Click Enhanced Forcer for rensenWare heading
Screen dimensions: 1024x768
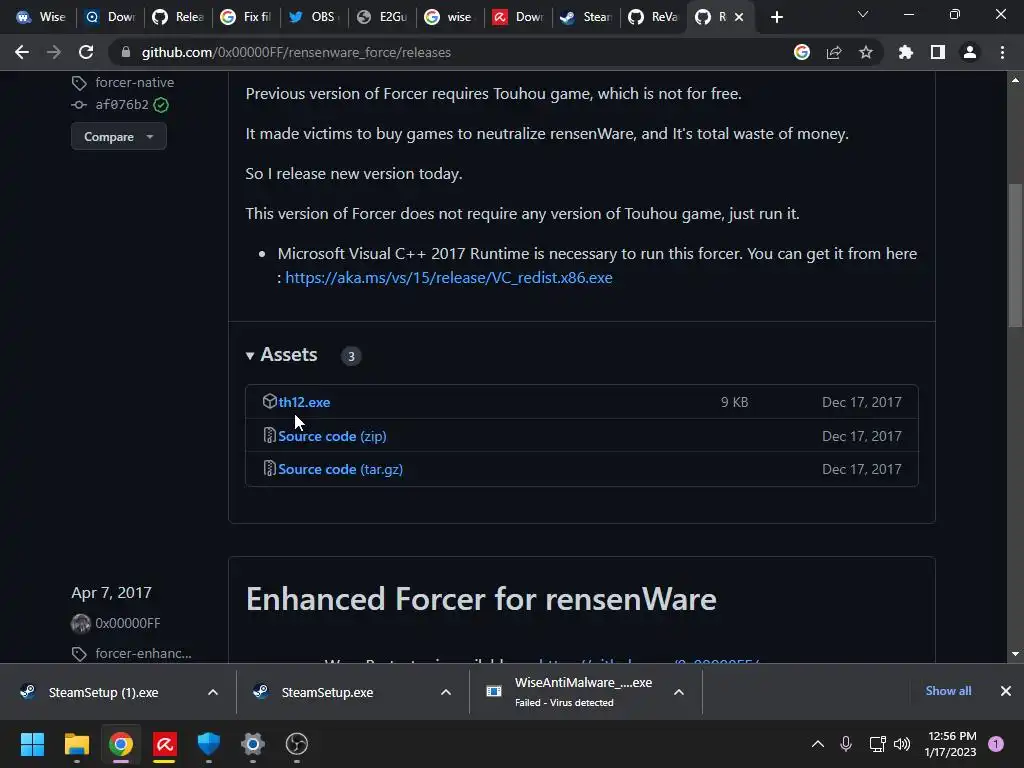pyautogui.click(x=481, y=599)
